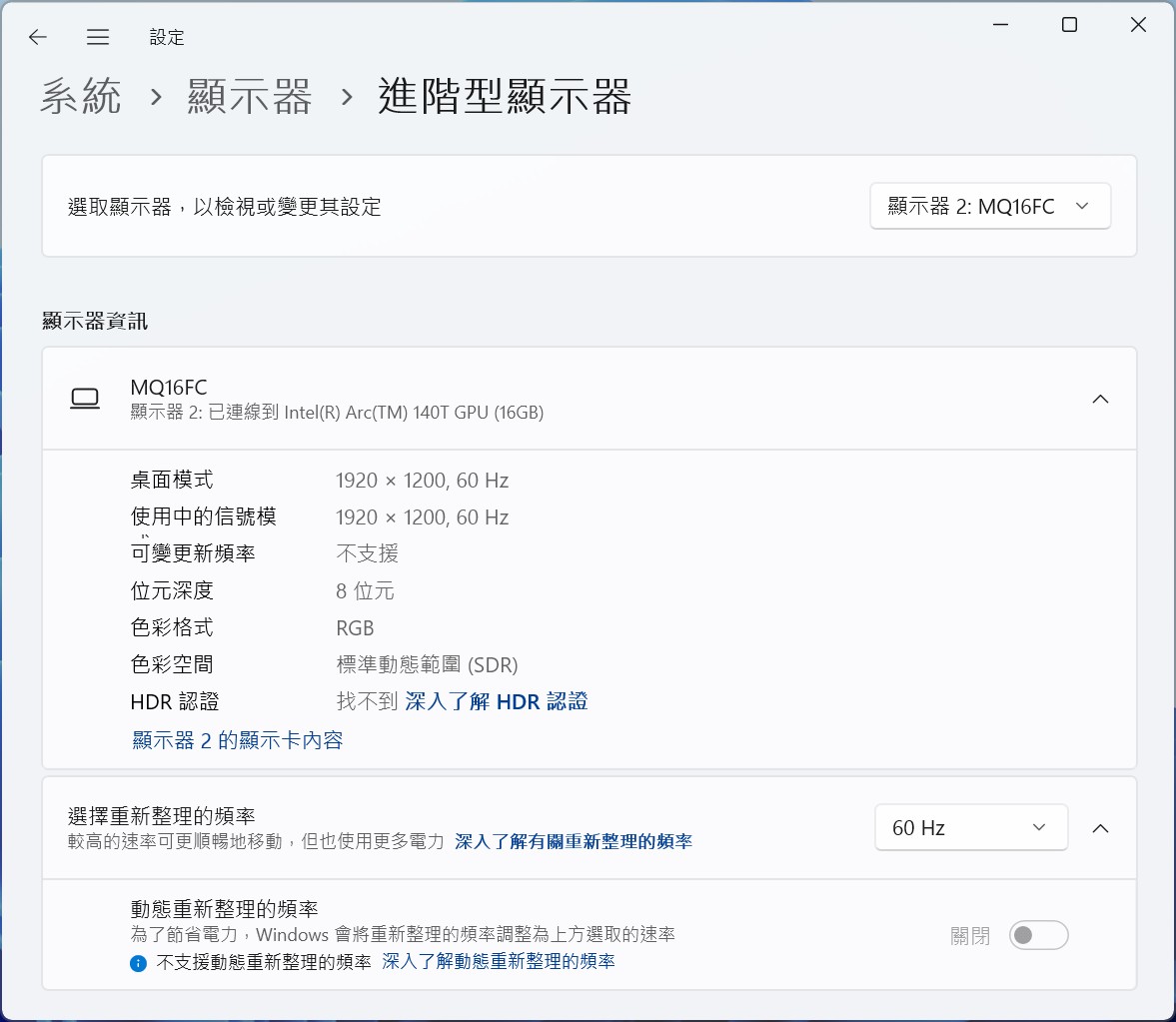Click the HDR 認證 label
Image resolution: width=1176 pixels, height=1022 pixels.
pos(175,702)
